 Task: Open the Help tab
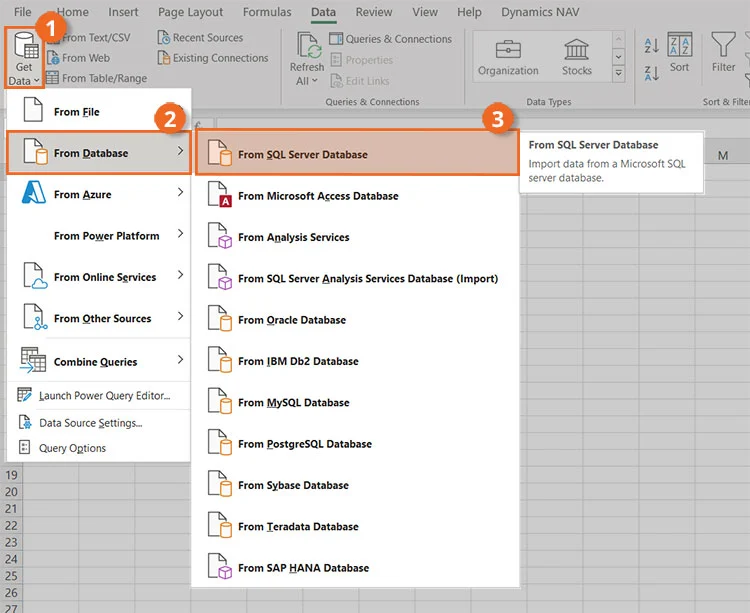click(x=469, y=12)
